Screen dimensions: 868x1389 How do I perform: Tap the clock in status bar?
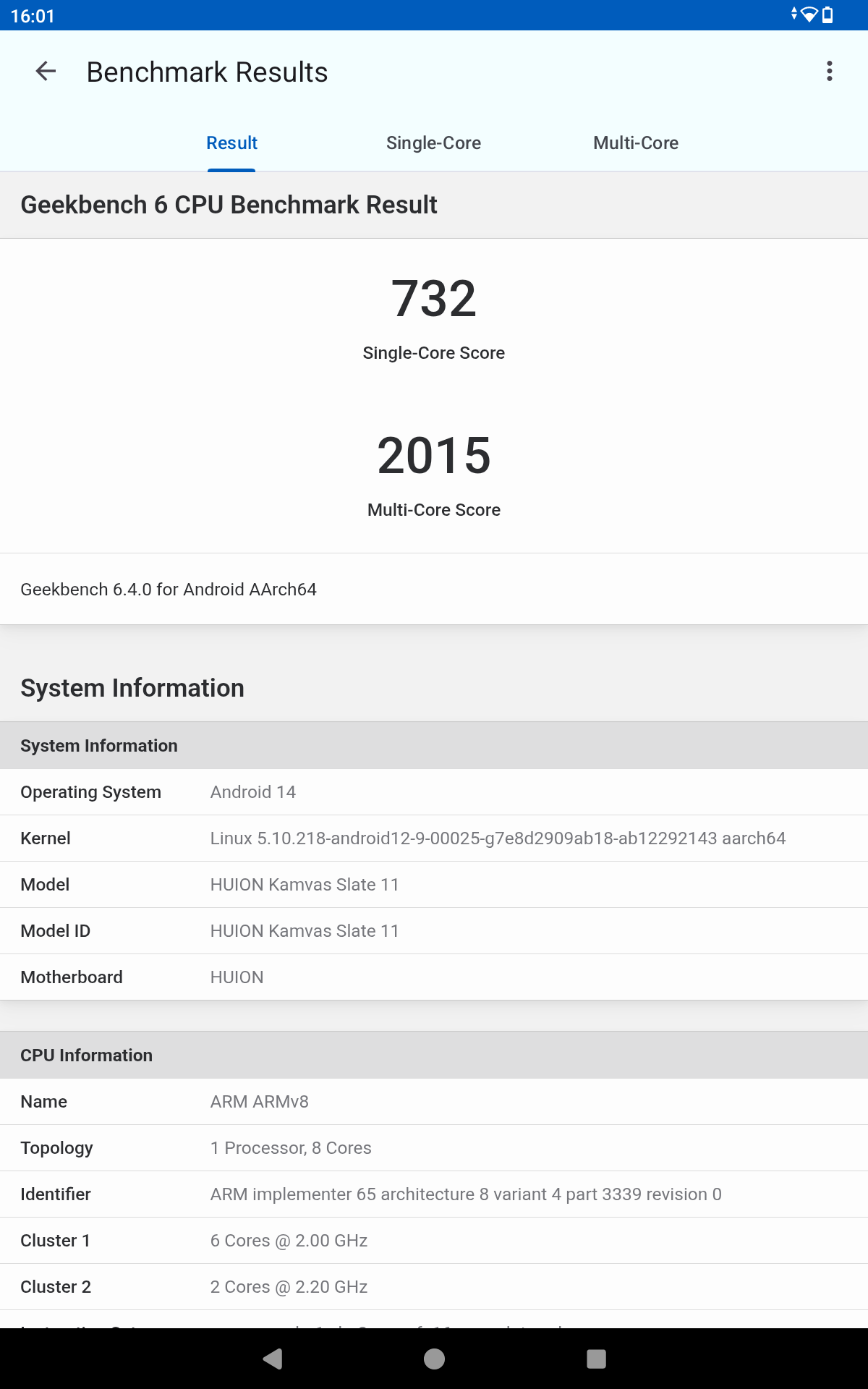33,16
